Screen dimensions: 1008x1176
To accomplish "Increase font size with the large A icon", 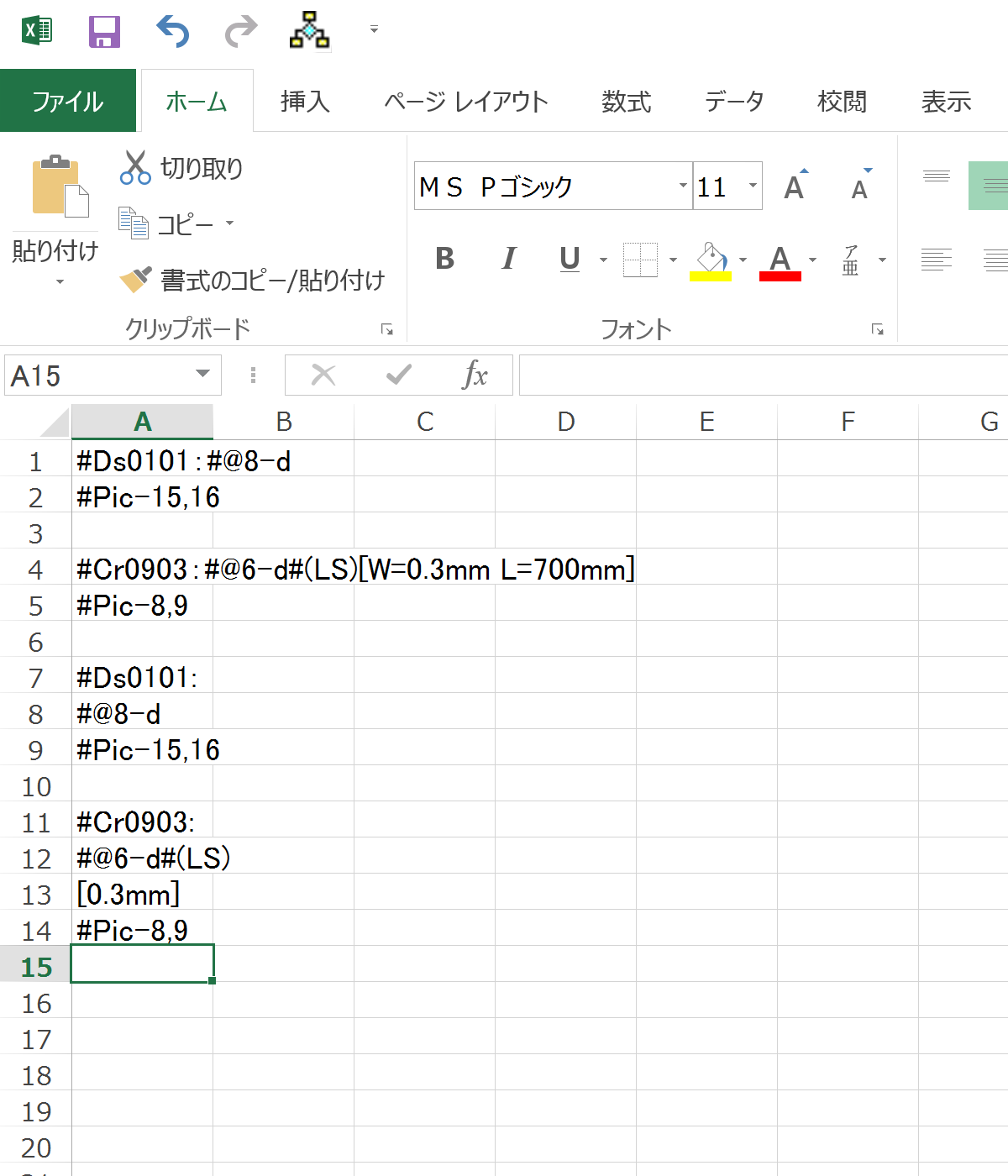I will click(795, 185).
